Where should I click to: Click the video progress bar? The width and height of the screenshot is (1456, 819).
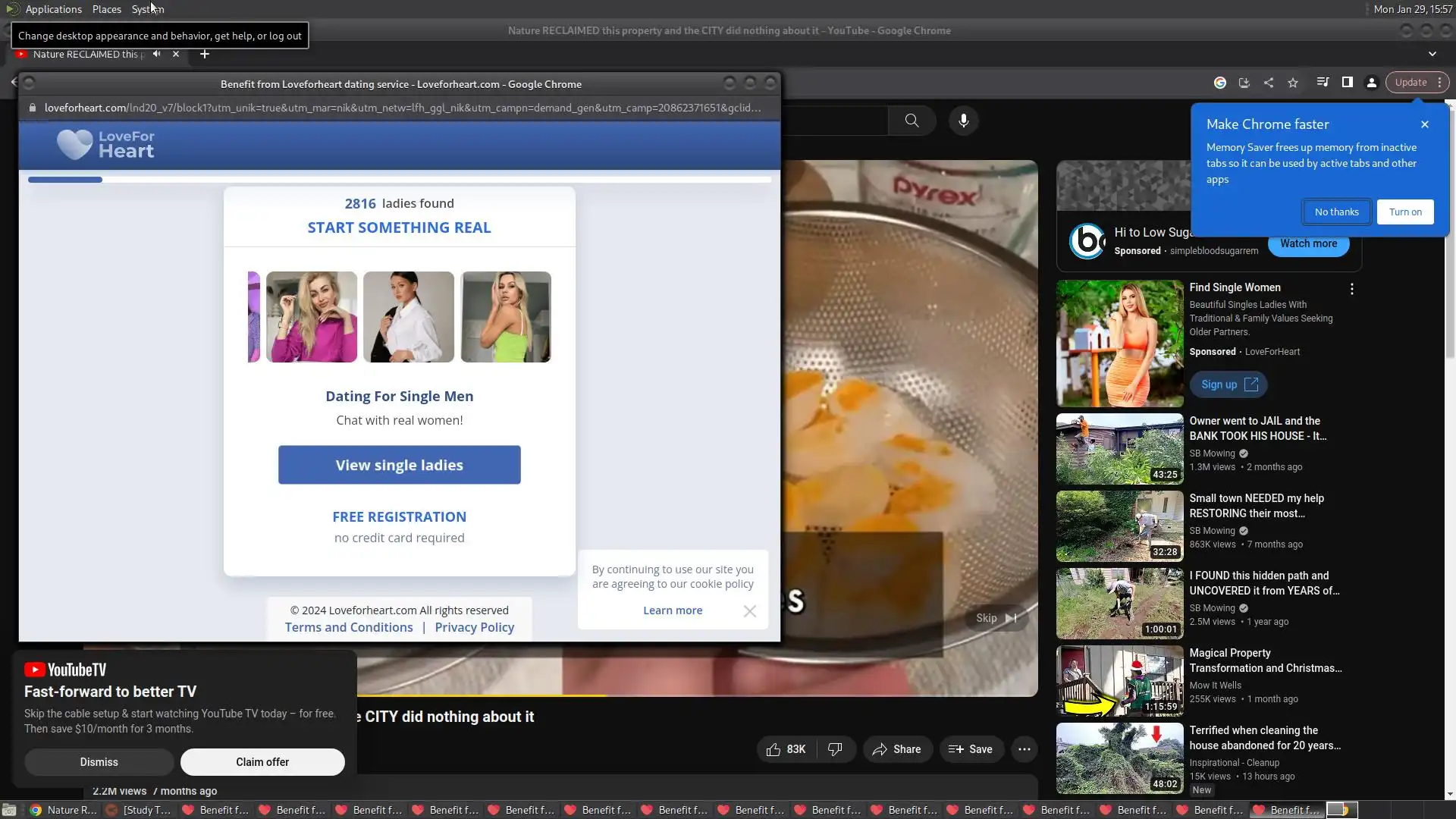pyautogui.click(x=758, y=695)
